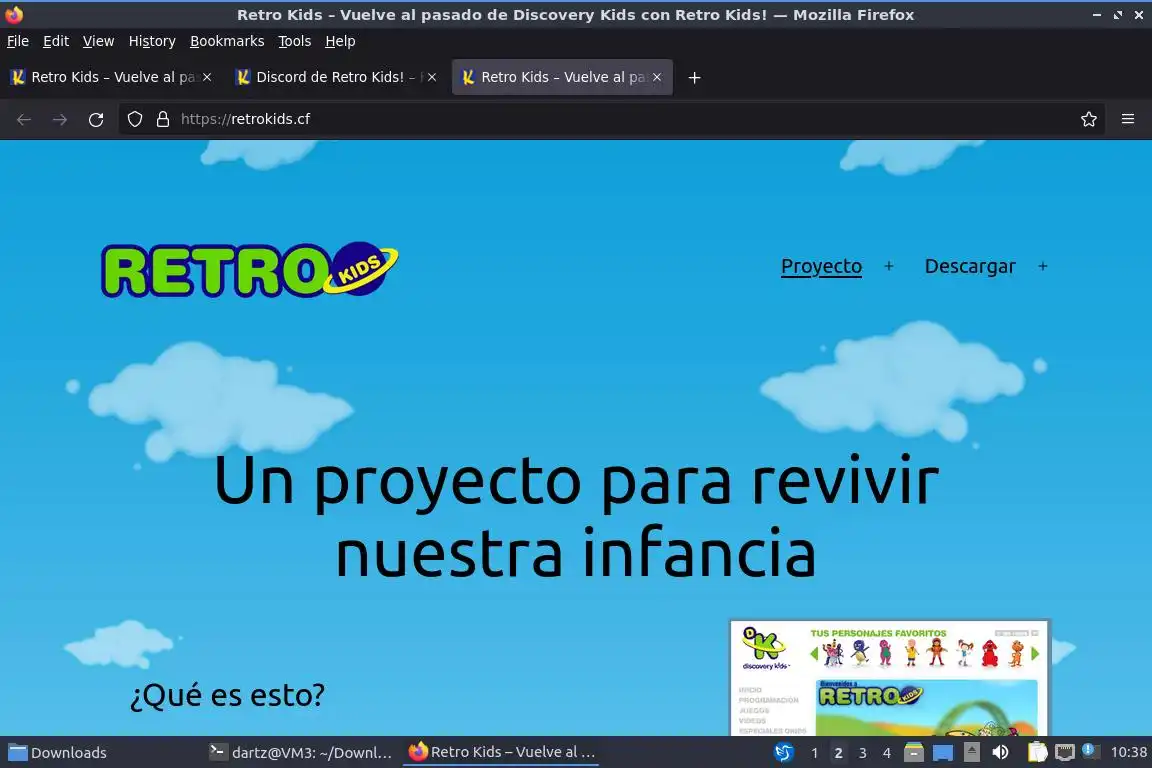Image resolution: width=1152 pixels, height=768 pixels.
Task: Open a new tab
Action: coord(694,77)
